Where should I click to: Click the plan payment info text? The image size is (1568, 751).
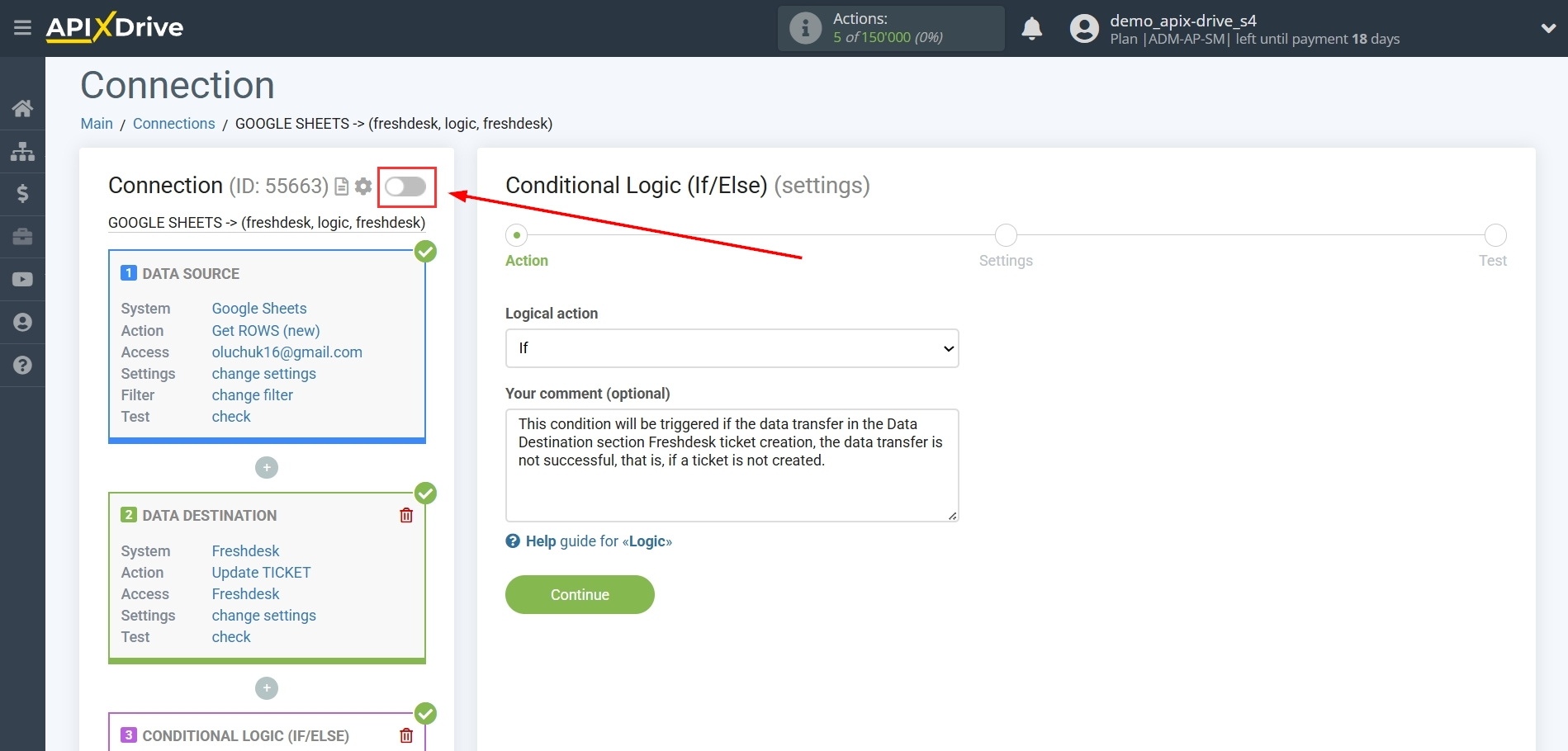tap(1255, 39)
